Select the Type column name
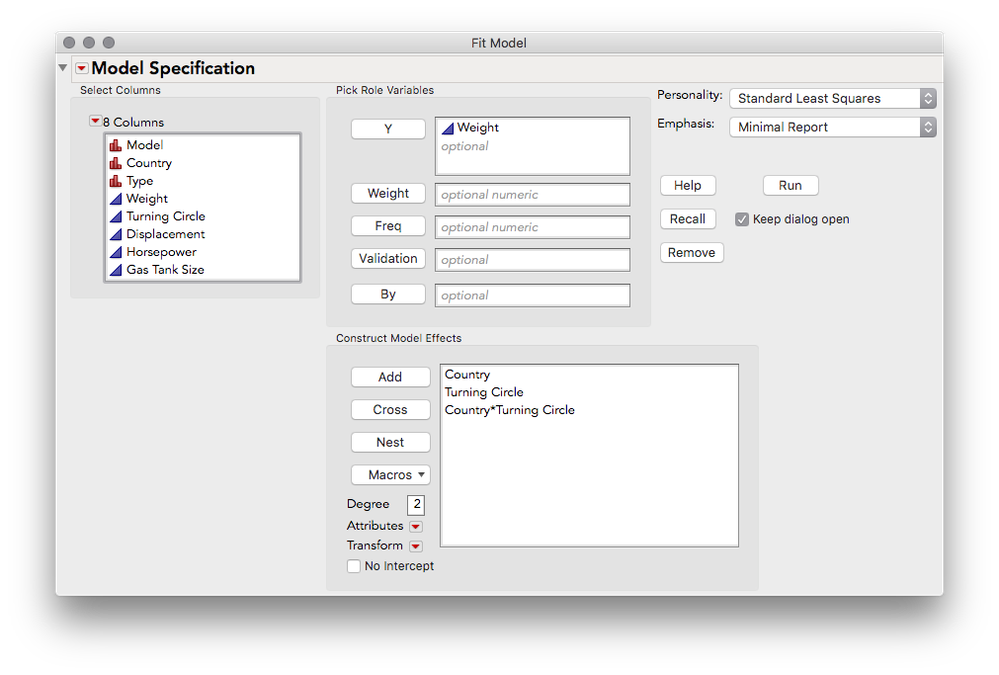Screen dimensions: 999x675 click(140, 181)
